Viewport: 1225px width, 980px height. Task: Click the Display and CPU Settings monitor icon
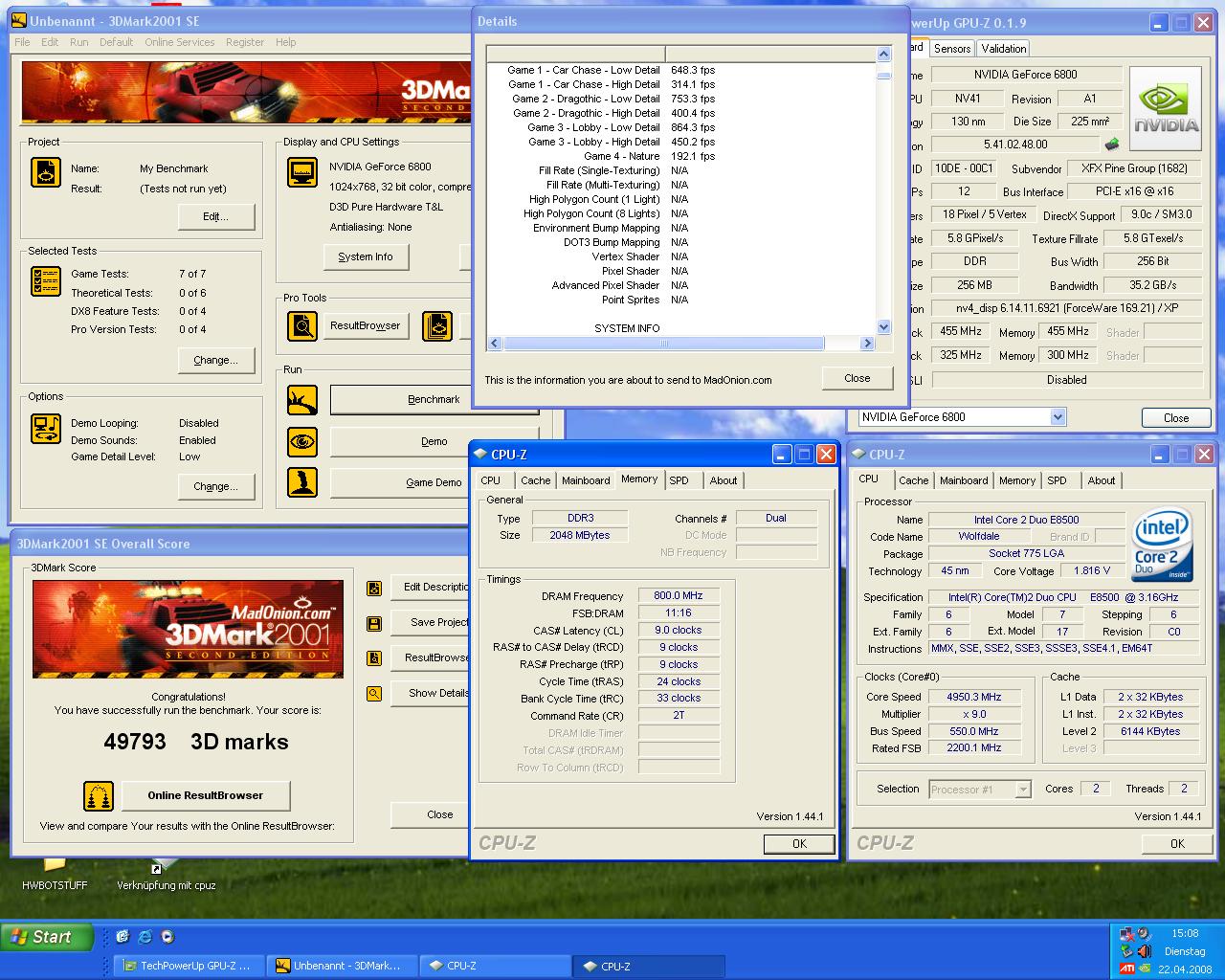pos(302,173)
